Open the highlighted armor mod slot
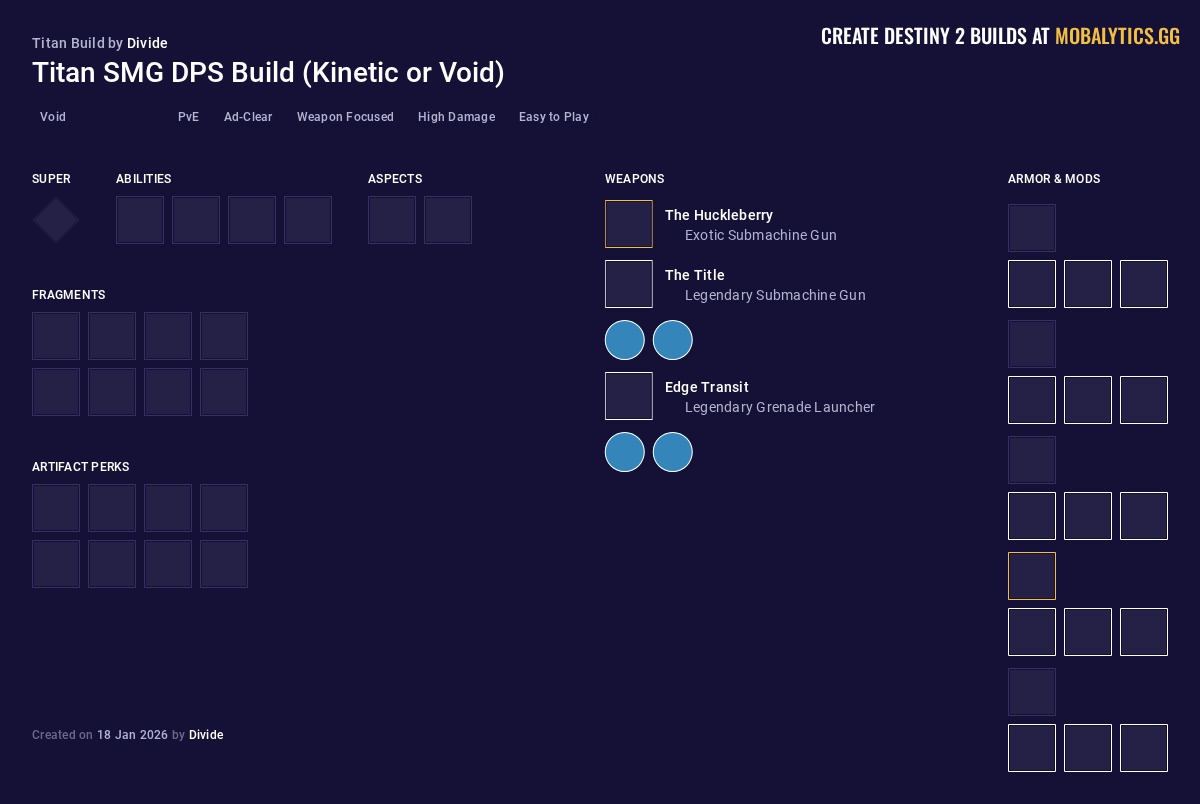This screenshot has height=804, width=1200. [x=1032, y=576]
